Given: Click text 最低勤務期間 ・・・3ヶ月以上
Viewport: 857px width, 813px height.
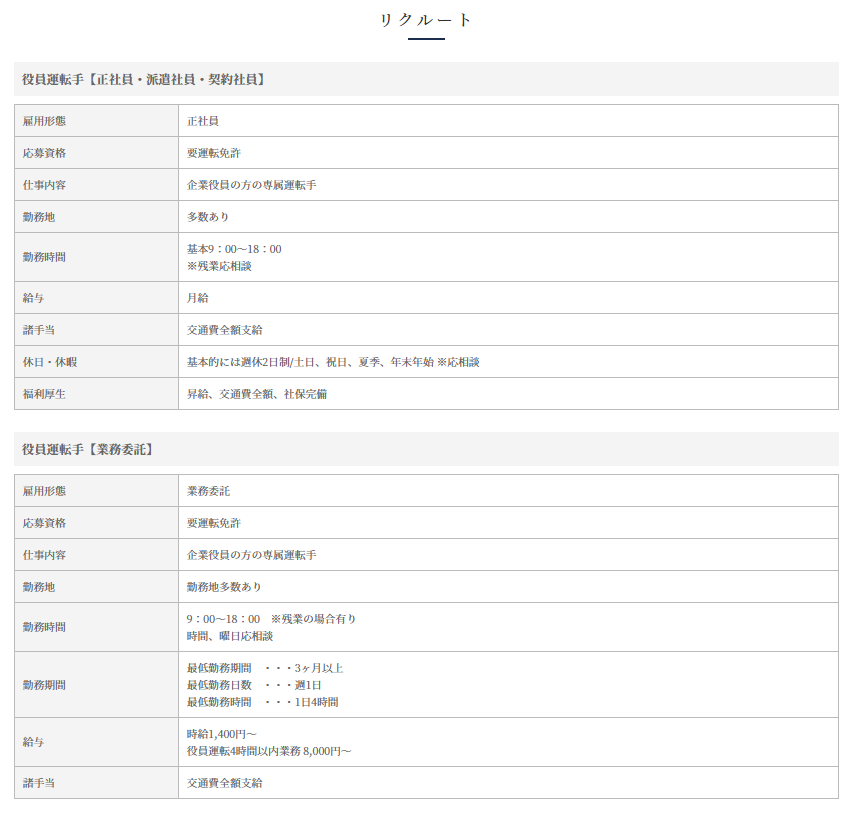Looking at the screenshot, I should coord(265,668).
